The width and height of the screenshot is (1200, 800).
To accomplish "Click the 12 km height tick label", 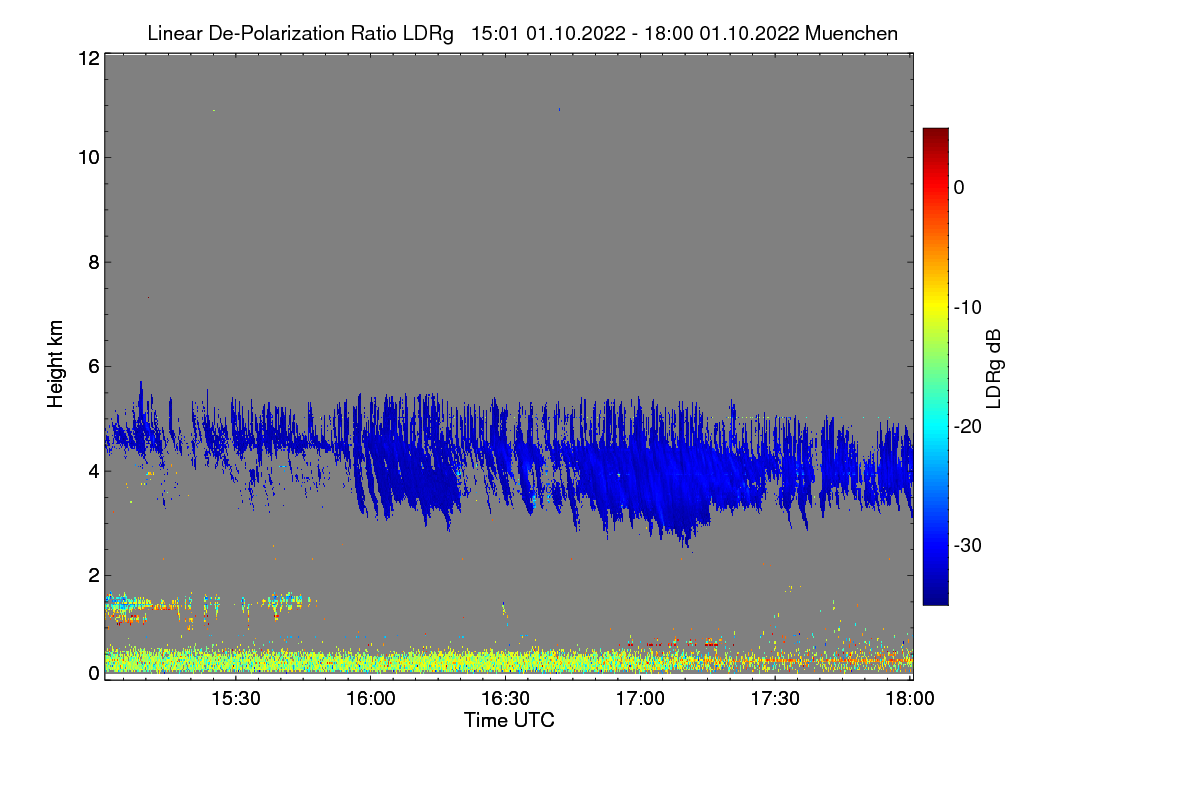I will [x=87, y=58].
